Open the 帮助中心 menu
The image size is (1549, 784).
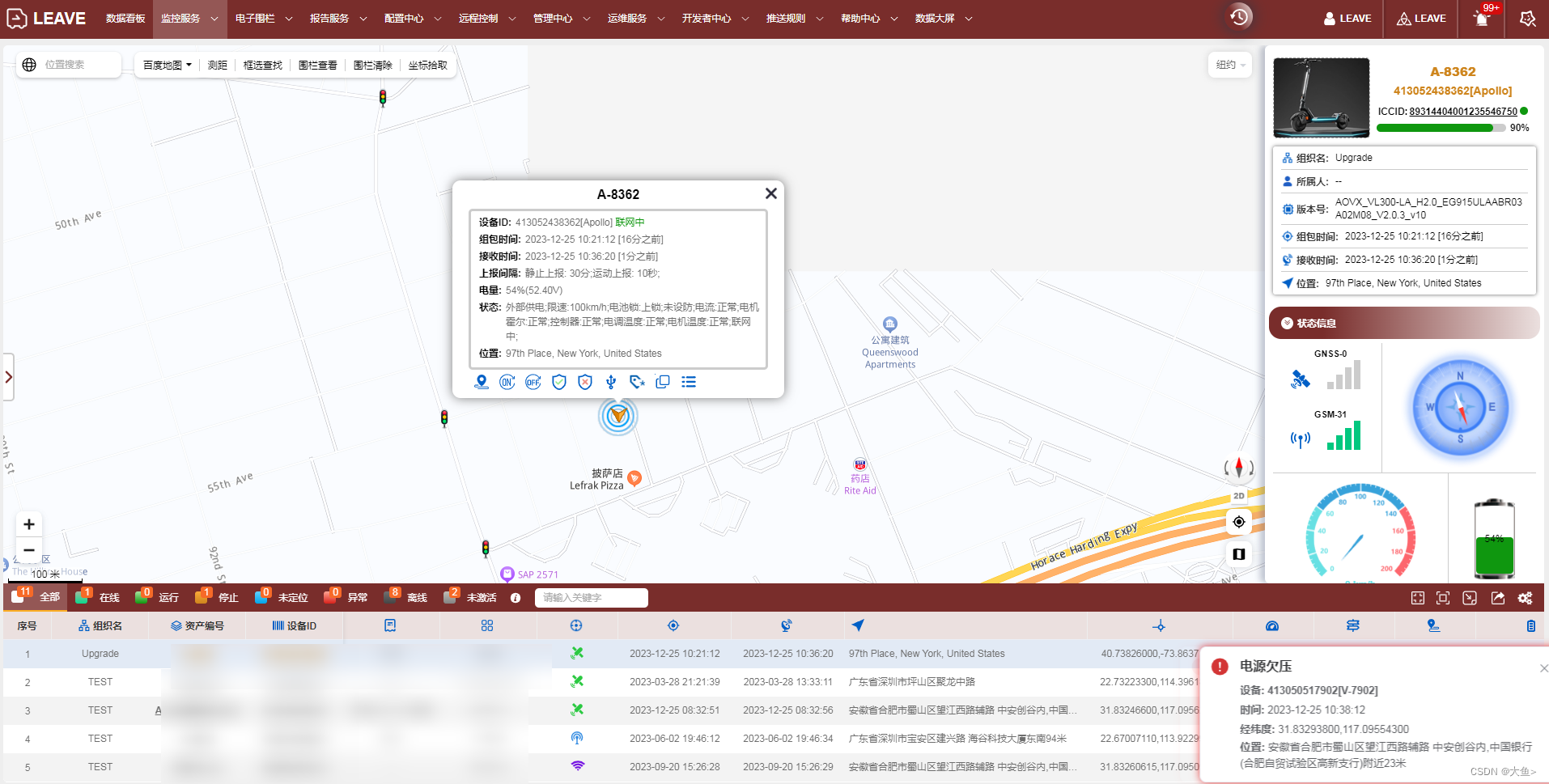point(869,19)
